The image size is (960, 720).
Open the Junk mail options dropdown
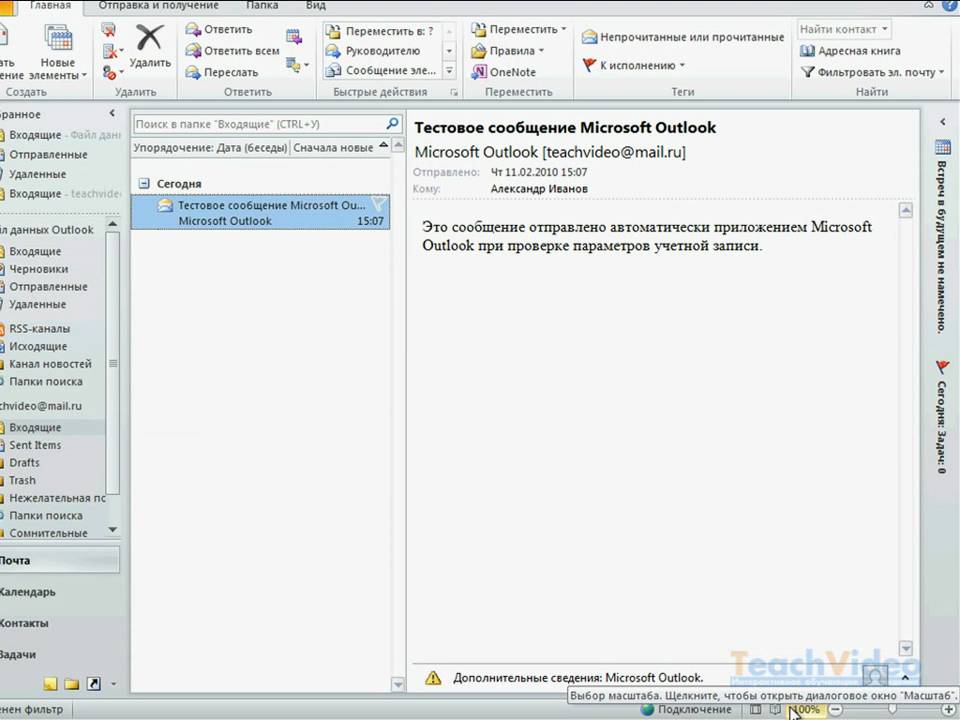point(113,73)
